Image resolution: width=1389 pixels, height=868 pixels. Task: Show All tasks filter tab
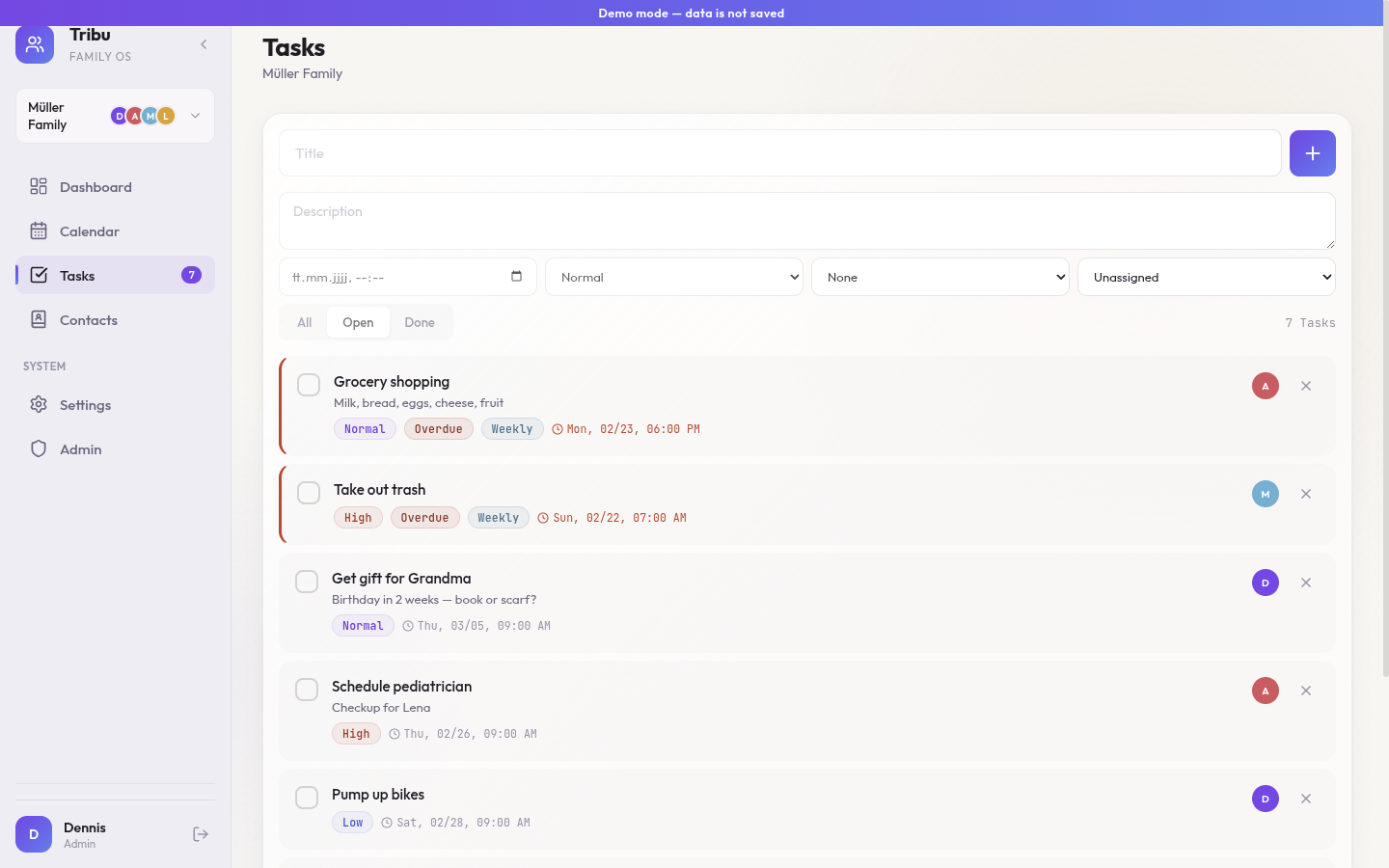pos(305,322)
